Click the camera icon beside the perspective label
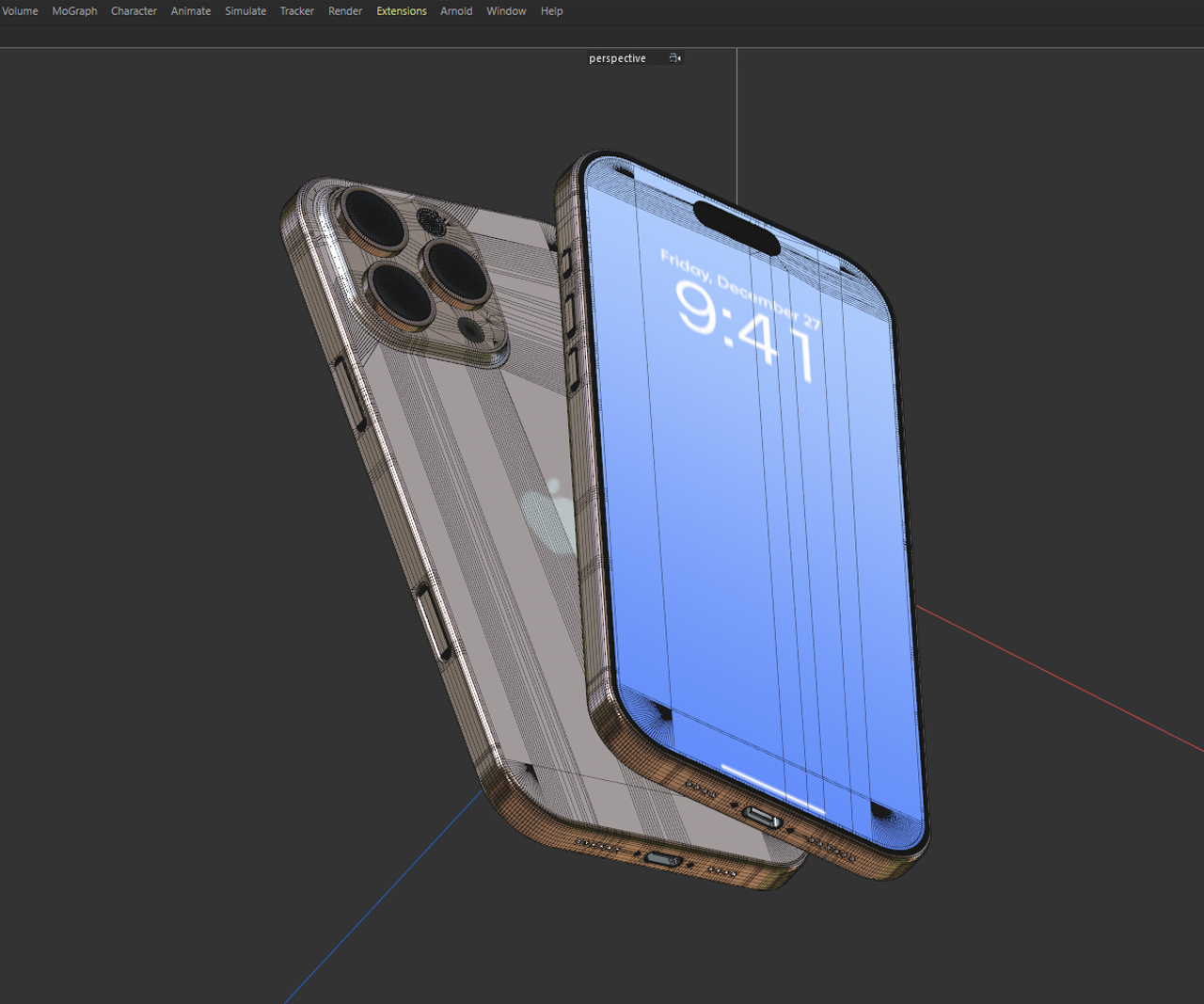 pos(674,57)
